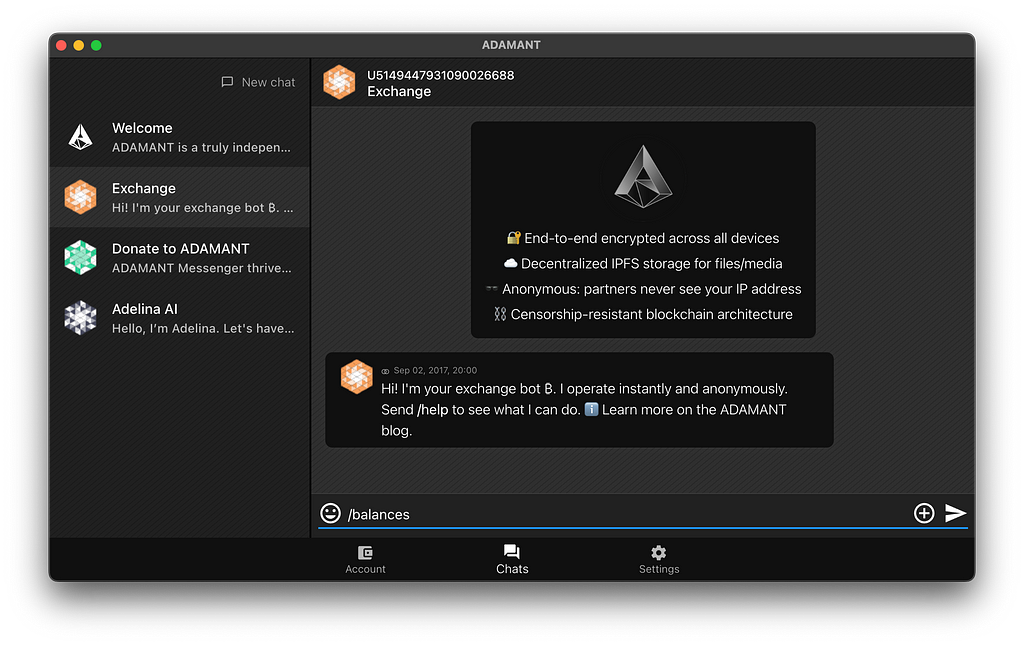Click 'Hello, I'm Adelina. Let's have...' preview

pos(203,329)
